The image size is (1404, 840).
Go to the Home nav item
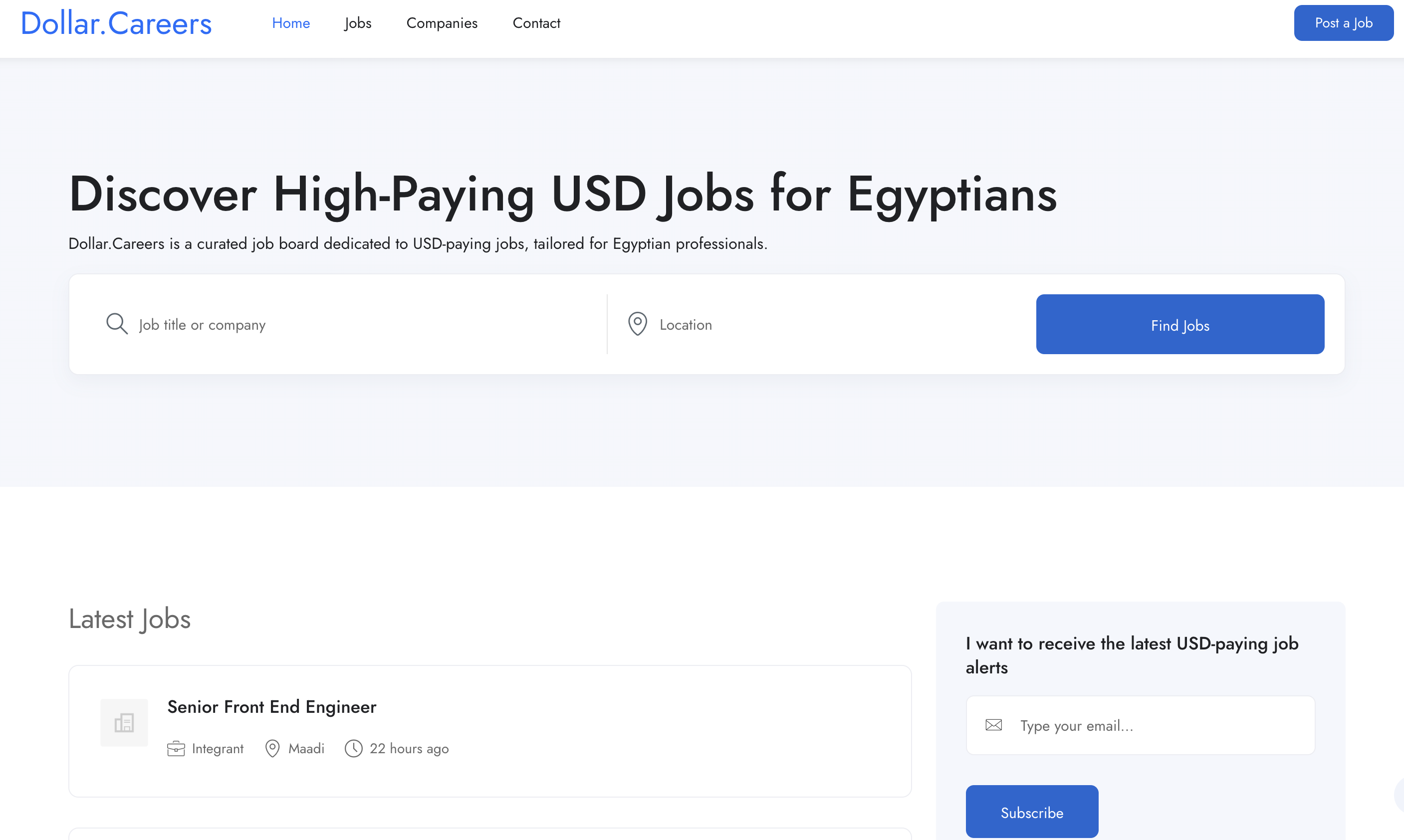(291, 23)
